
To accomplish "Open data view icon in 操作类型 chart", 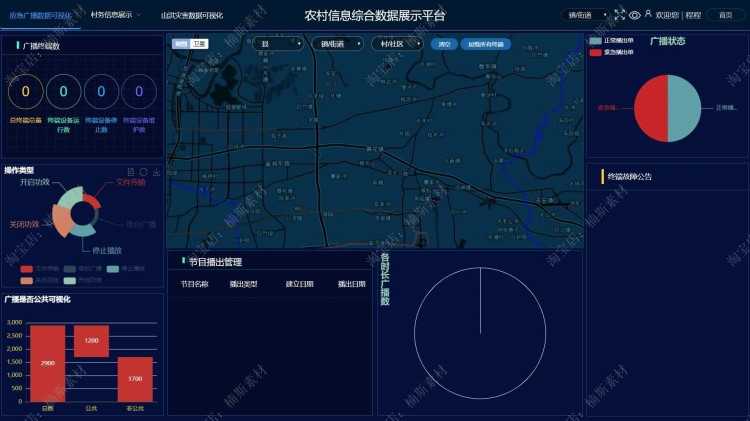I will coord(131,171).
